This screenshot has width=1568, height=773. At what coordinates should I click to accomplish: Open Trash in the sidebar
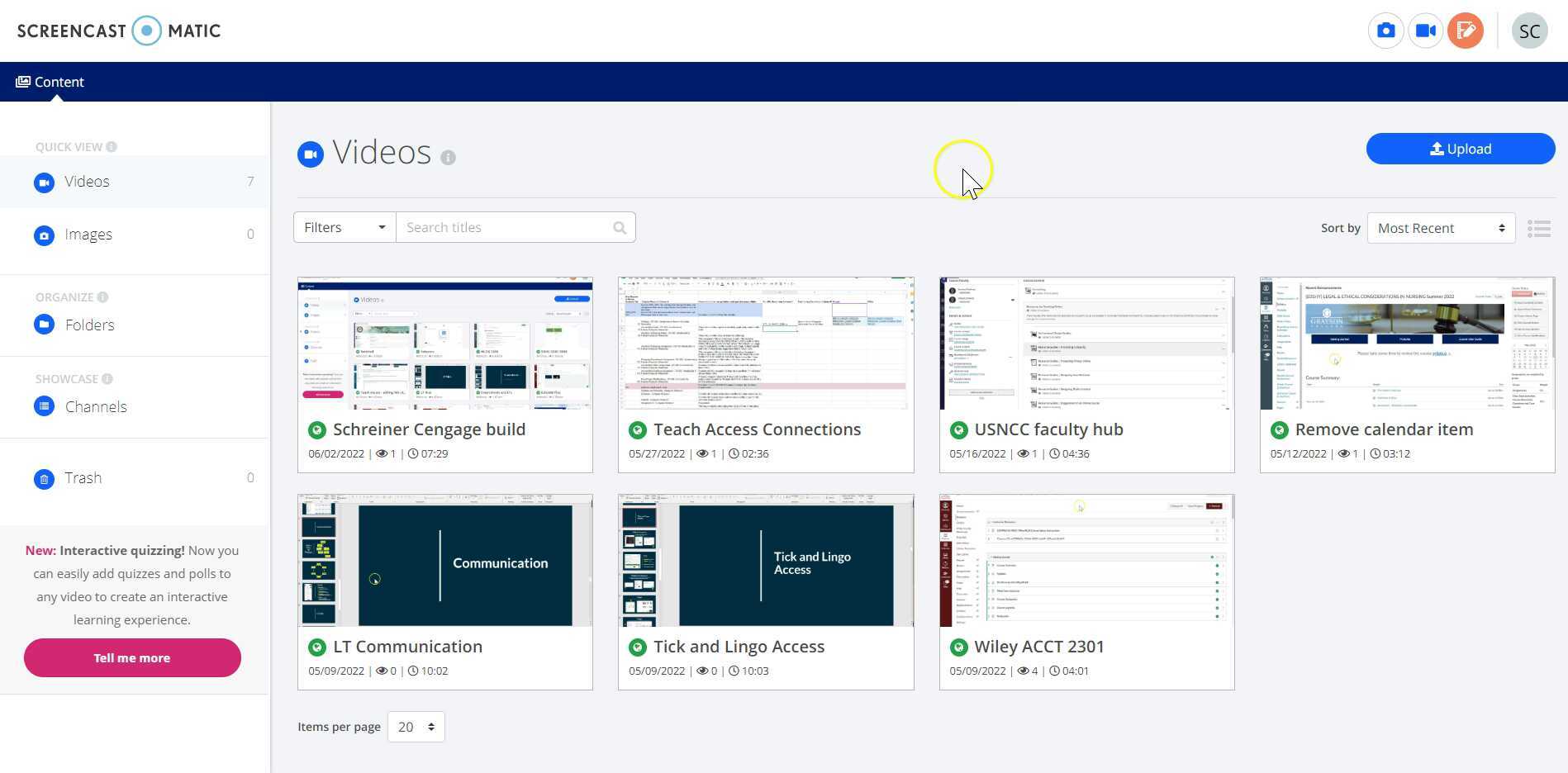135,478
